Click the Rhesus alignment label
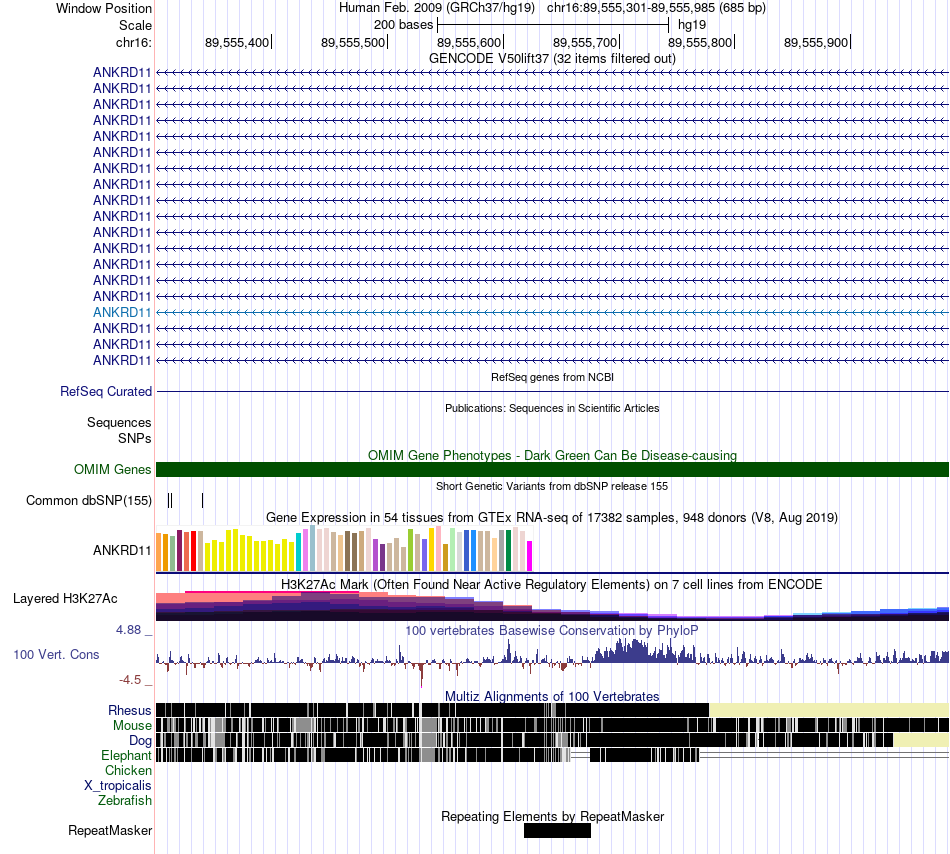Image resolution: width=950 pixels, height=854 pixels. click(130, 710)
